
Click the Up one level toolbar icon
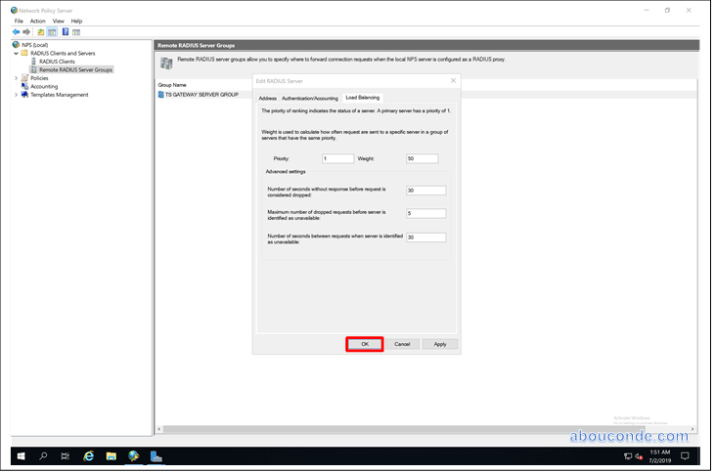[x=40, y=32]
